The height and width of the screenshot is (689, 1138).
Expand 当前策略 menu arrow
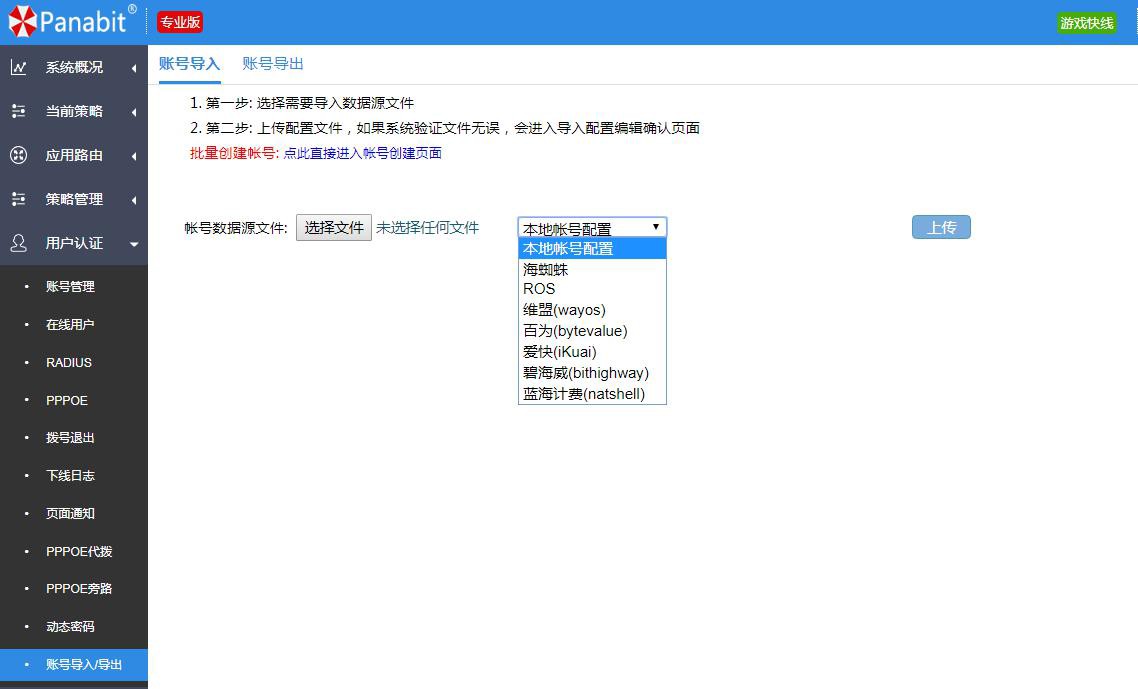[134, 112]
